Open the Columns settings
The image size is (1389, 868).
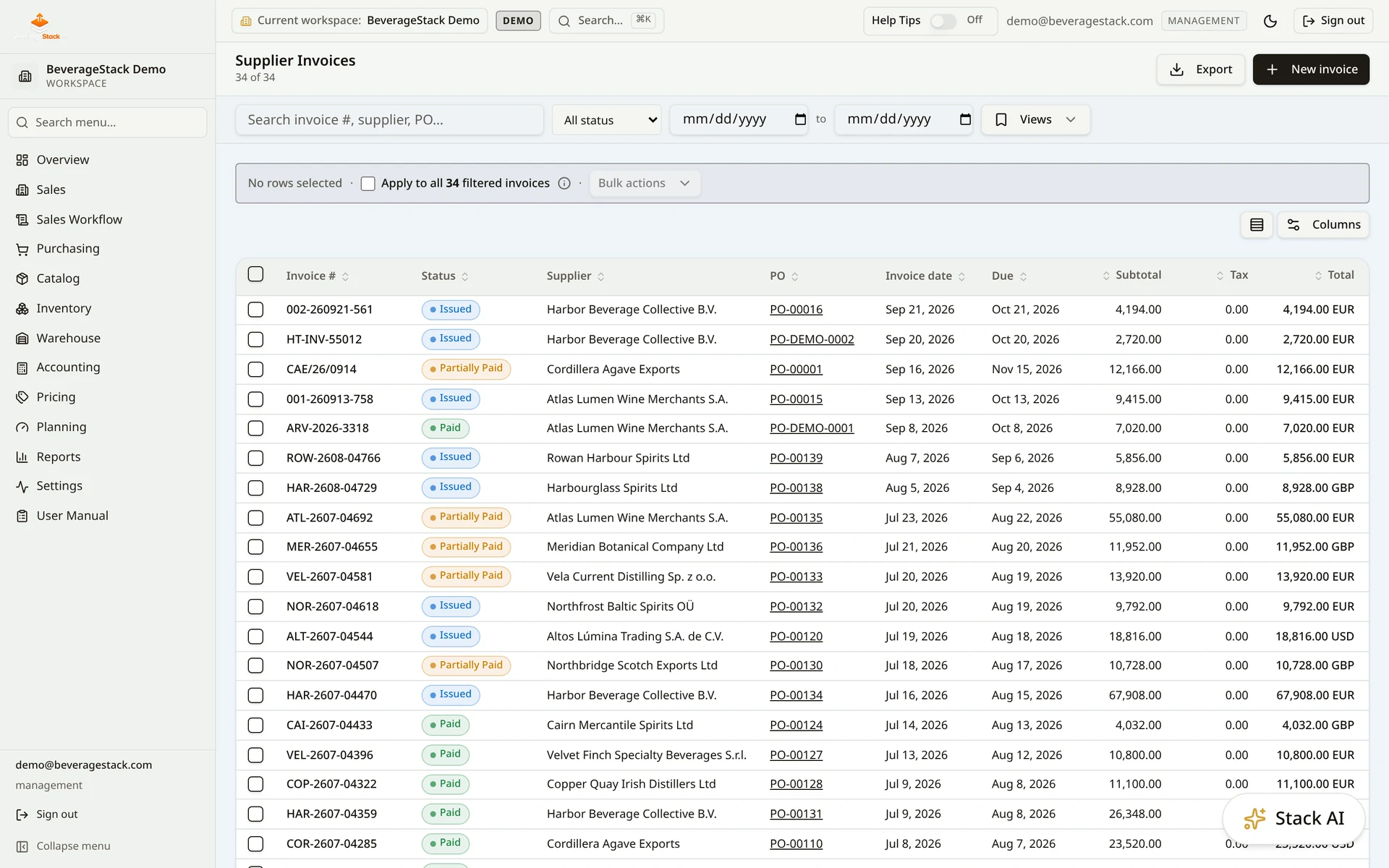point(1323,225)
